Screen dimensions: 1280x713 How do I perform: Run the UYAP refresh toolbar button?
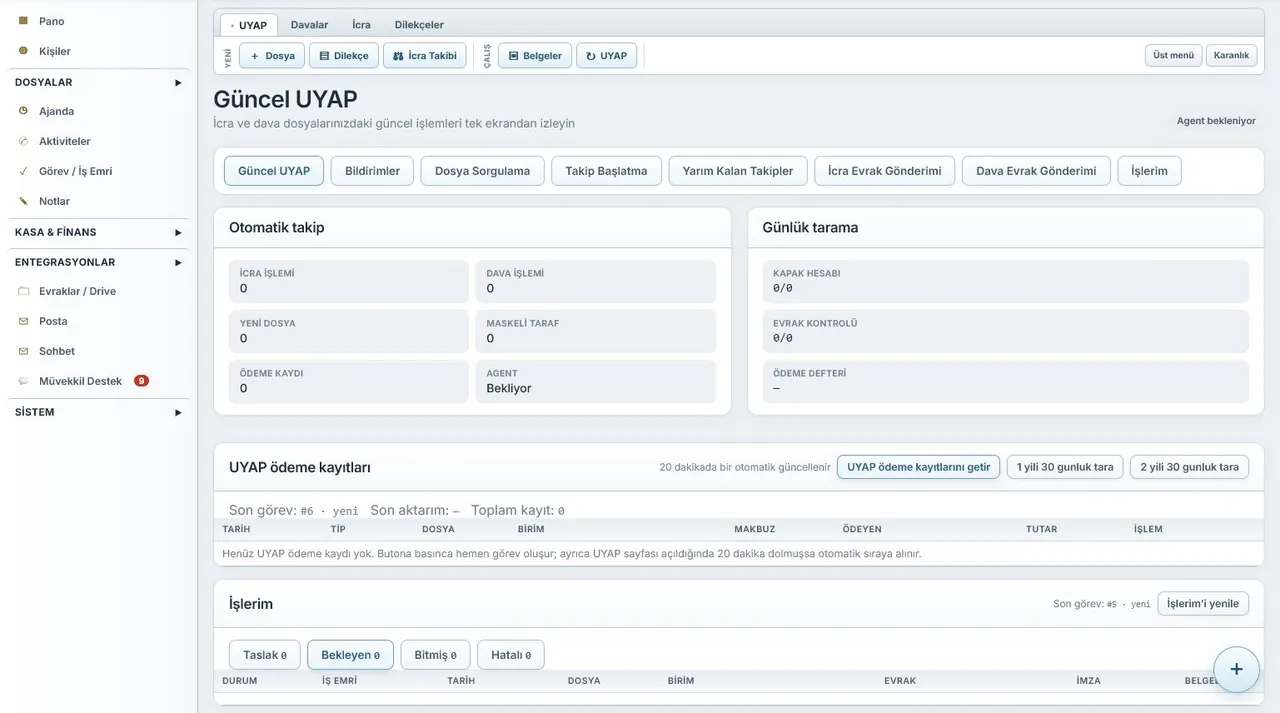coord(606,56)
